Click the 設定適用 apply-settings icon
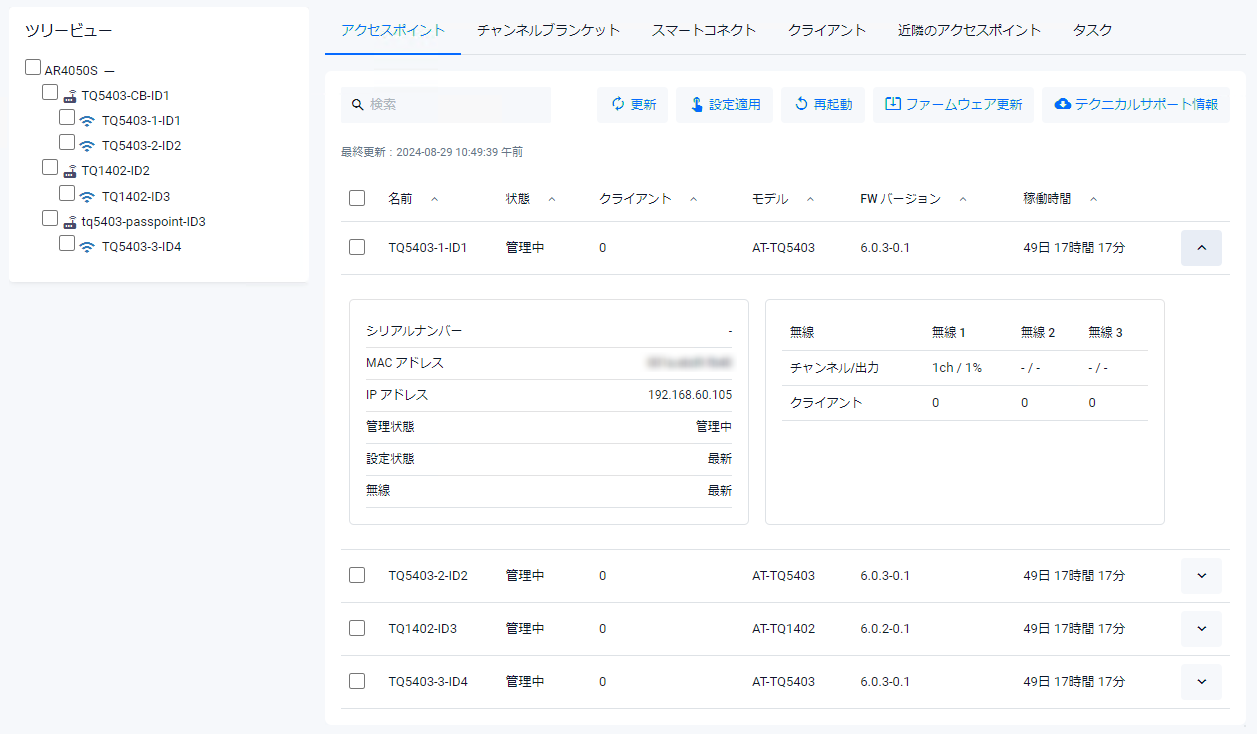The image size is (1257, 734). click(696, 105)
